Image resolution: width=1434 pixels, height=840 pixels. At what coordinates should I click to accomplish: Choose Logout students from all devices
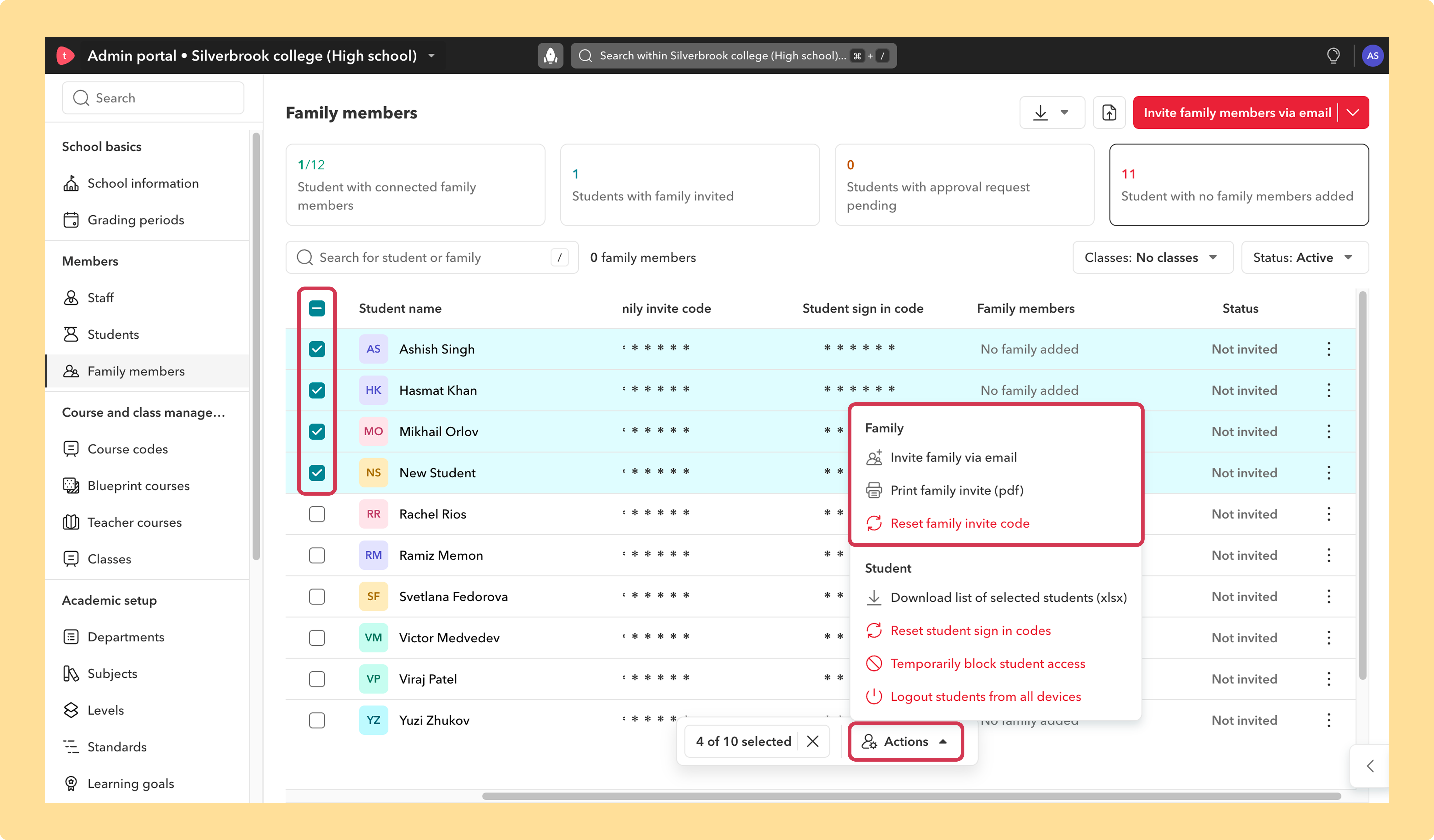[973, 697]
